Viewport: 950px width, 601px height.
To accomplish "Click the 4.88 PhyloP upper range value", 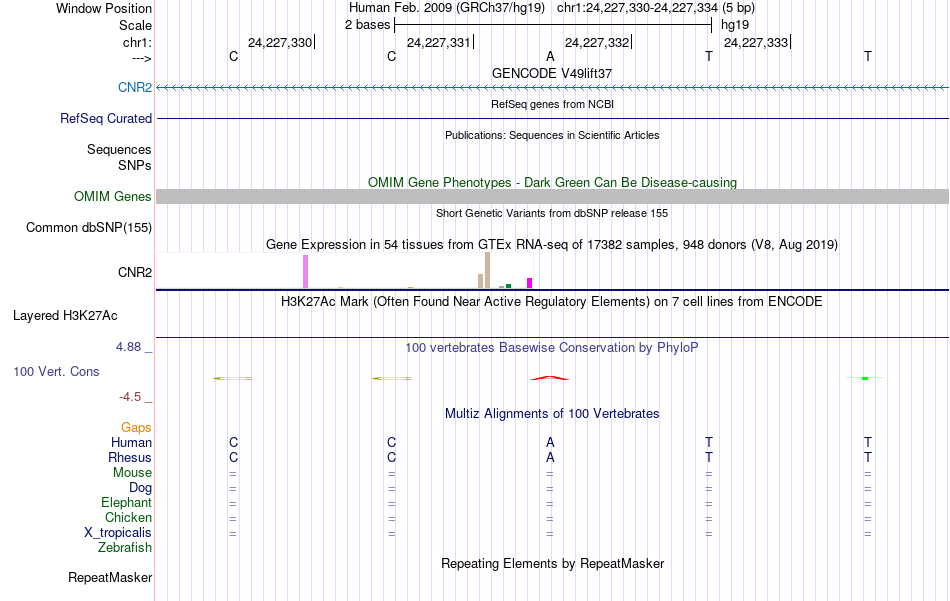I will coord(128,347).
